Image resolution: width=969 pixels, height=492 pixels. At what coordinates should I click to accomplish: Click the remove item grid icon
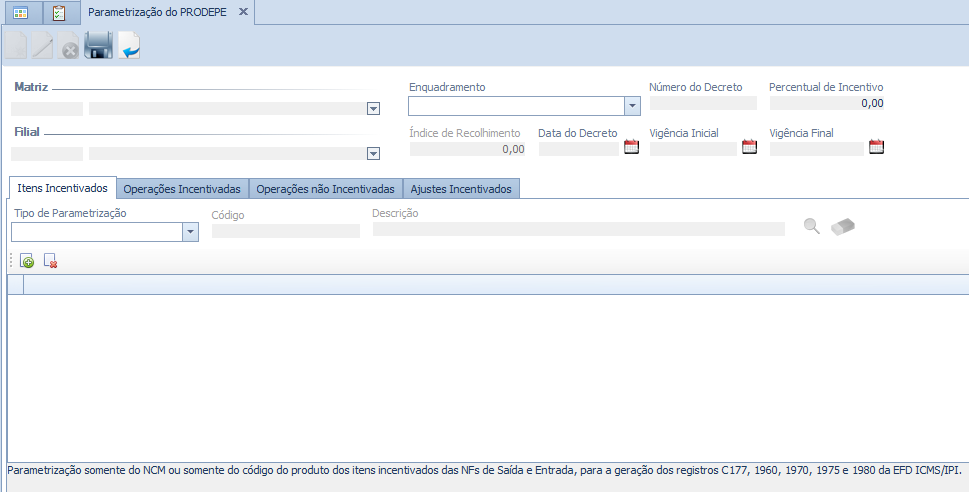point(51,261)
